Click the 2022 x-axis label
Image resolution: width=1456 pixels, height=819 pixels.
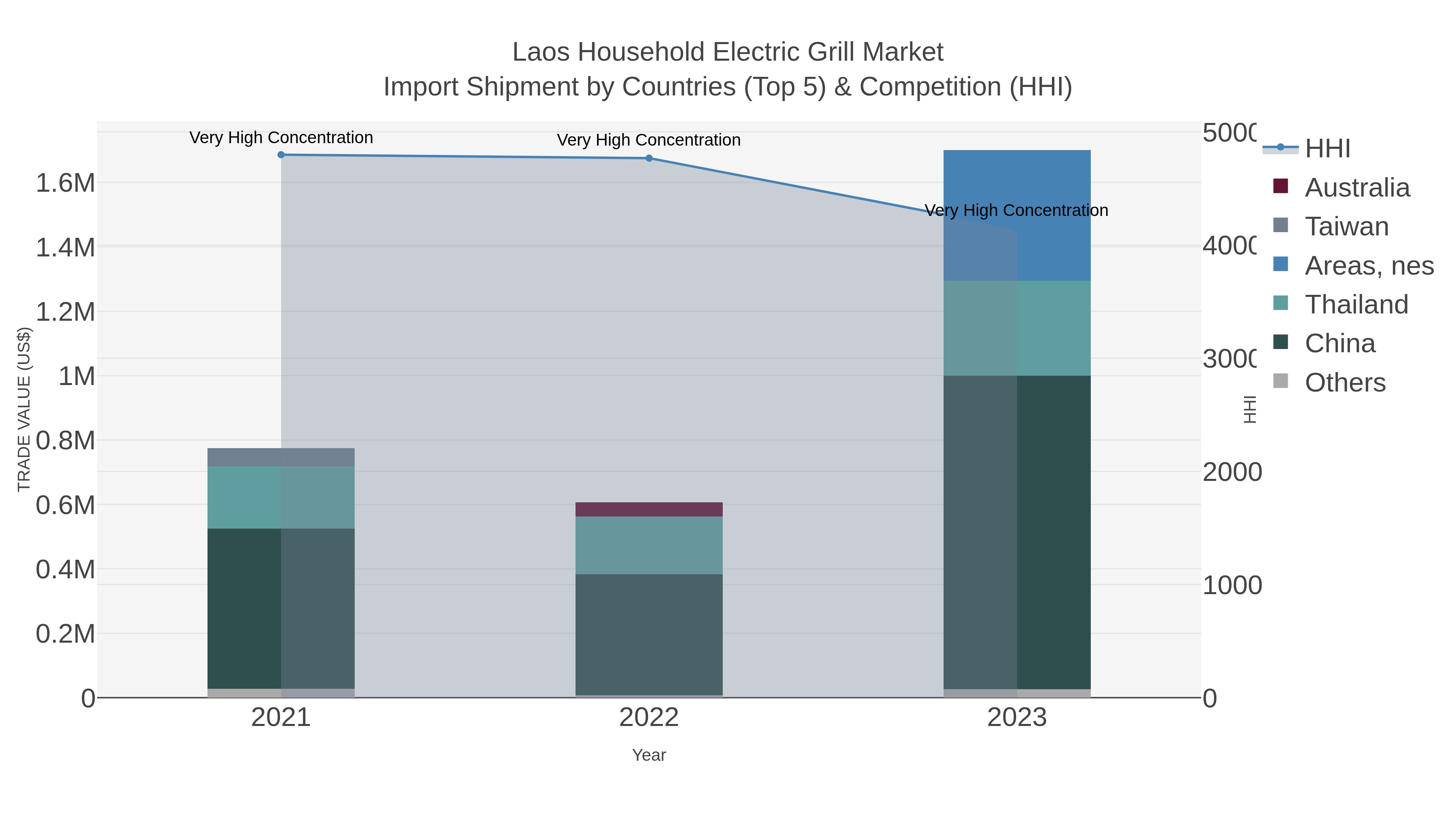(x=649, y=718)
